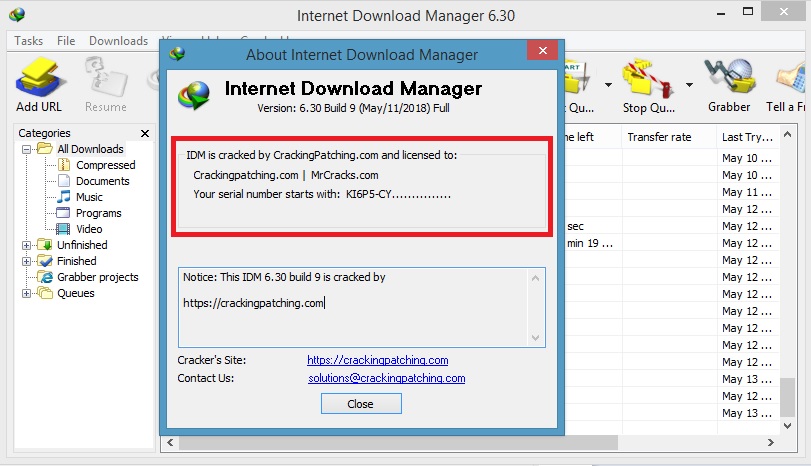Click horizontal scrollbar left arrow
Screen dimensions: 811x466
[x=170, y=442]
